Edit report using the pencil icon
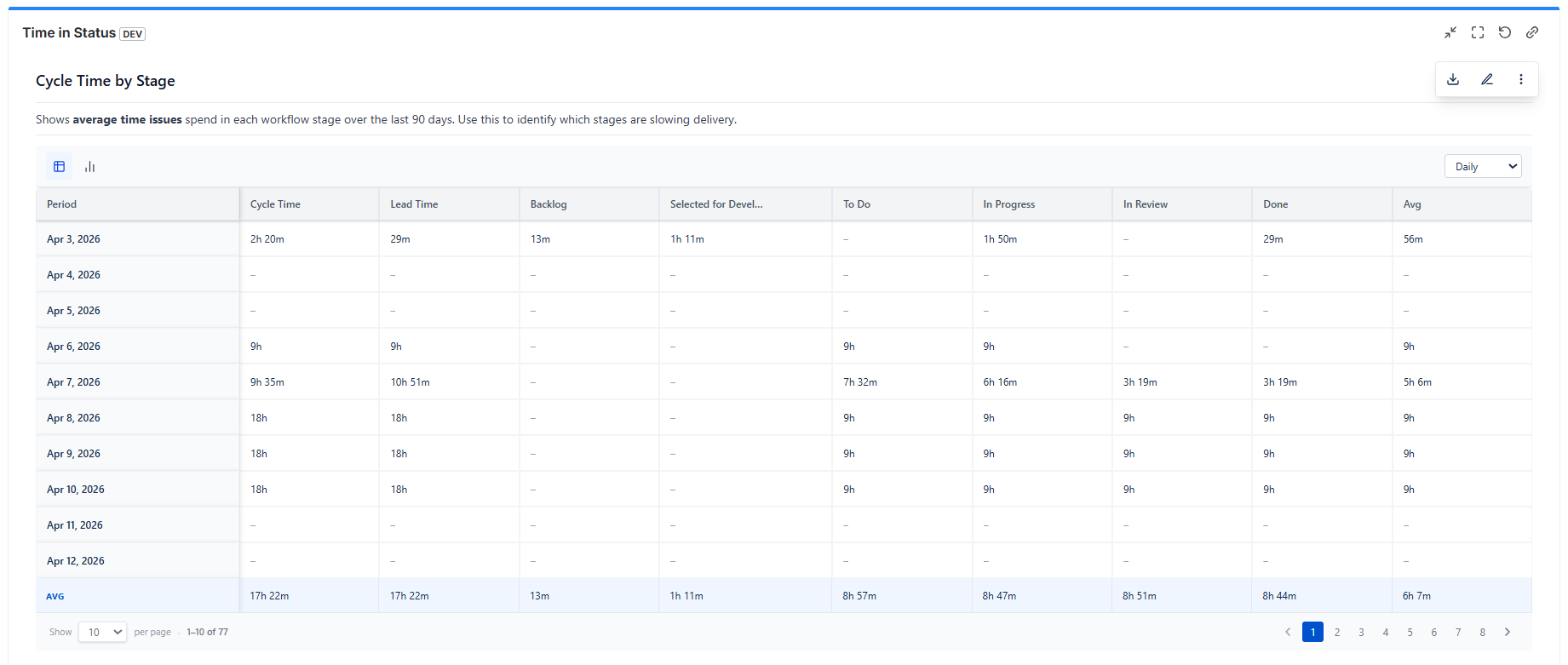Viewport: 1568px width, 665px height. pyautogui.click(x=1487, y=79)
